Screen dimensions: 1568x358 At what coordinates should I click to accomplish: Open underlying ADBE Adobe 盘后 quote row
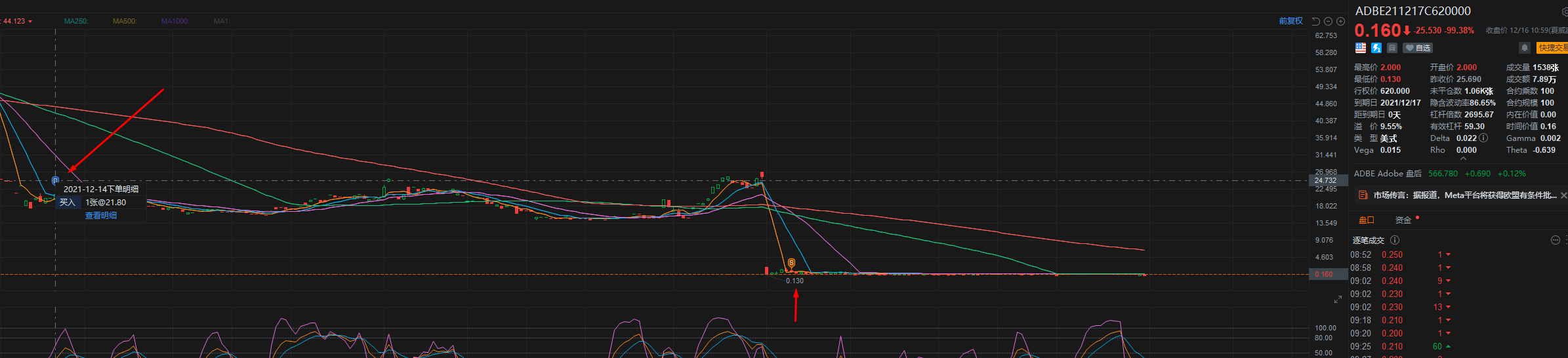coord(1440,174)
